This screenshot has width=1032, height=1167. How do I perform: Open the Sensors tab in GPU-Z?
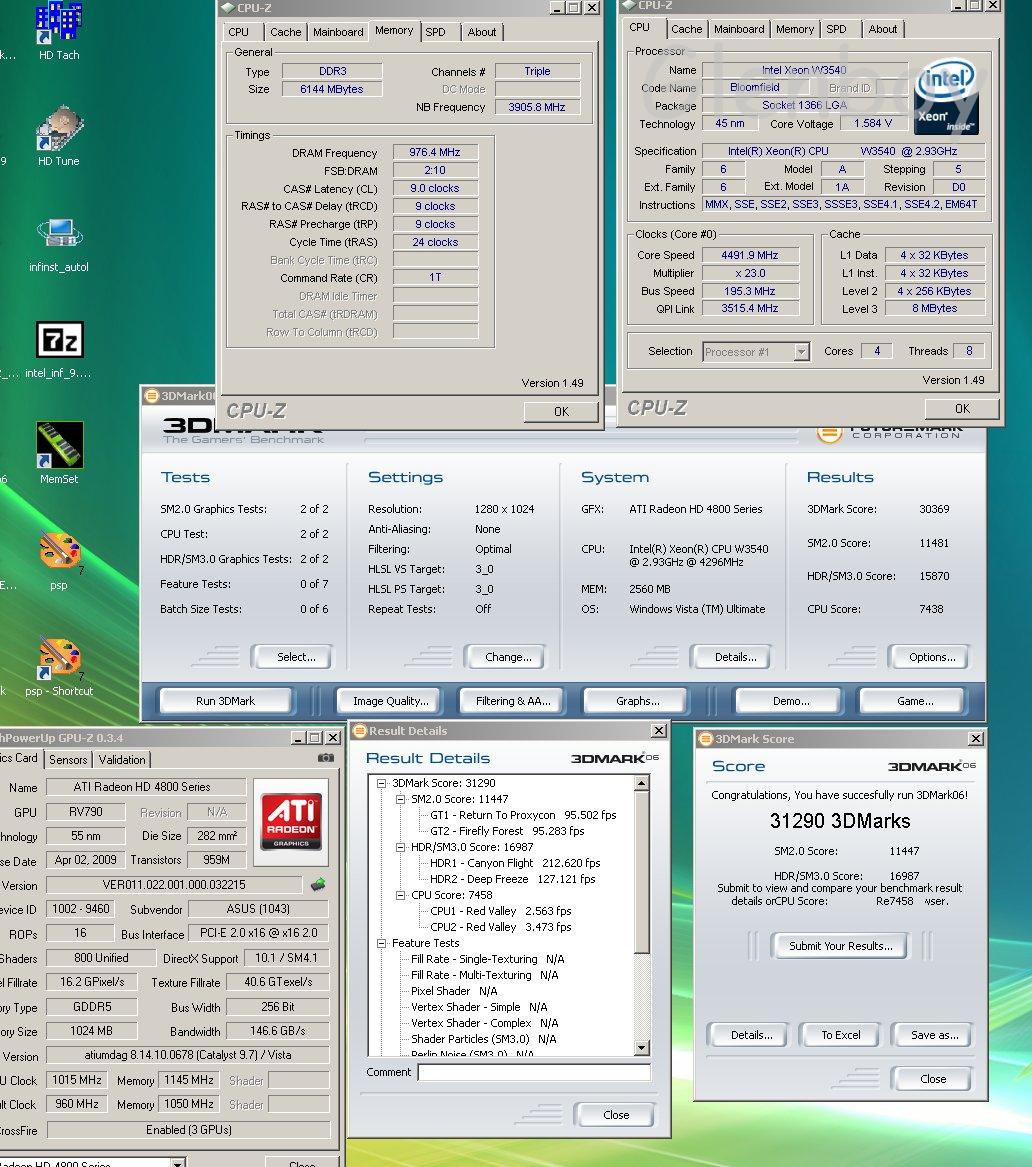point(68,760)
